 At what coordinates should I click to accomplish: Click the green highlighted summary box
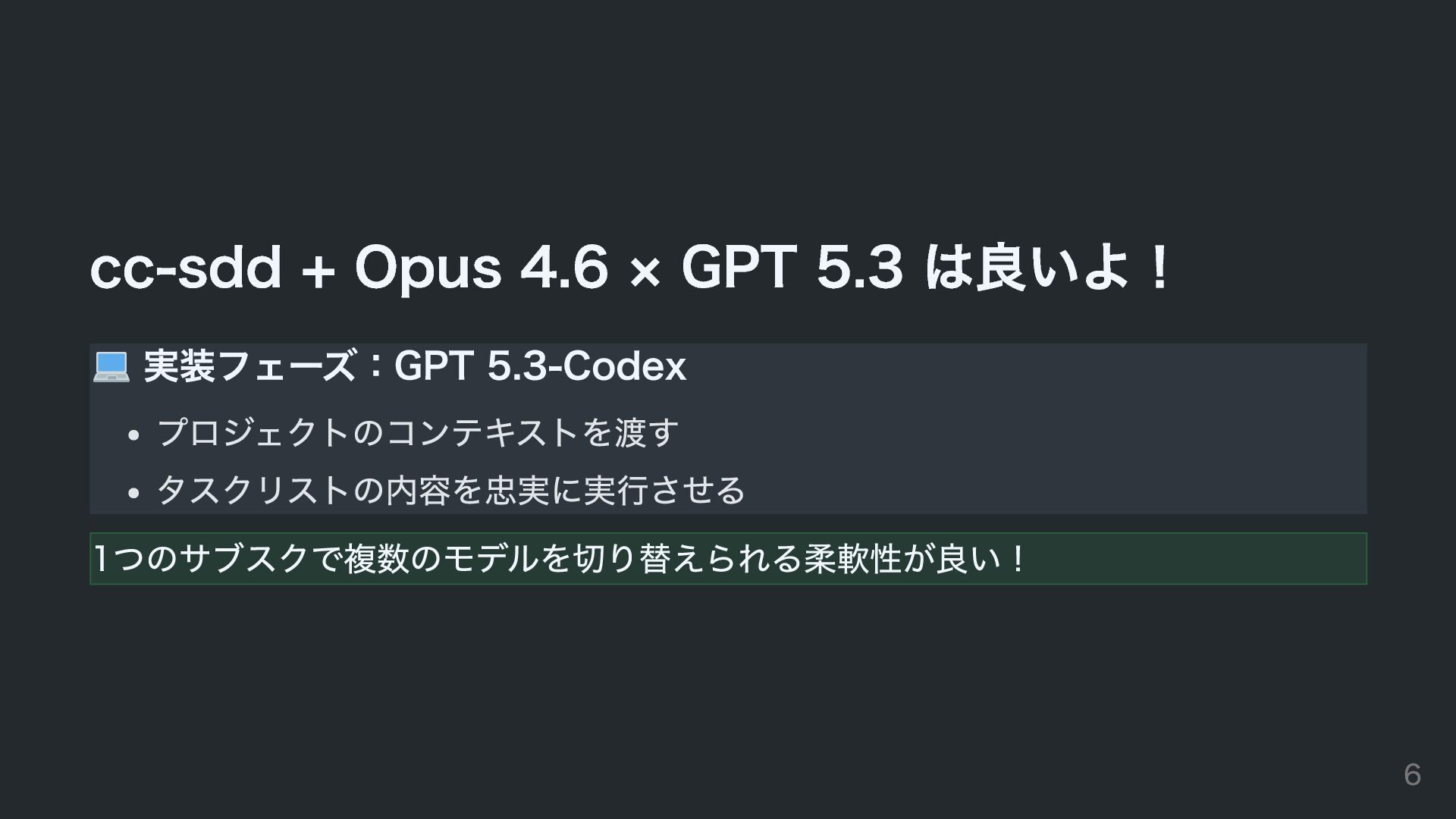coord(728,559)
